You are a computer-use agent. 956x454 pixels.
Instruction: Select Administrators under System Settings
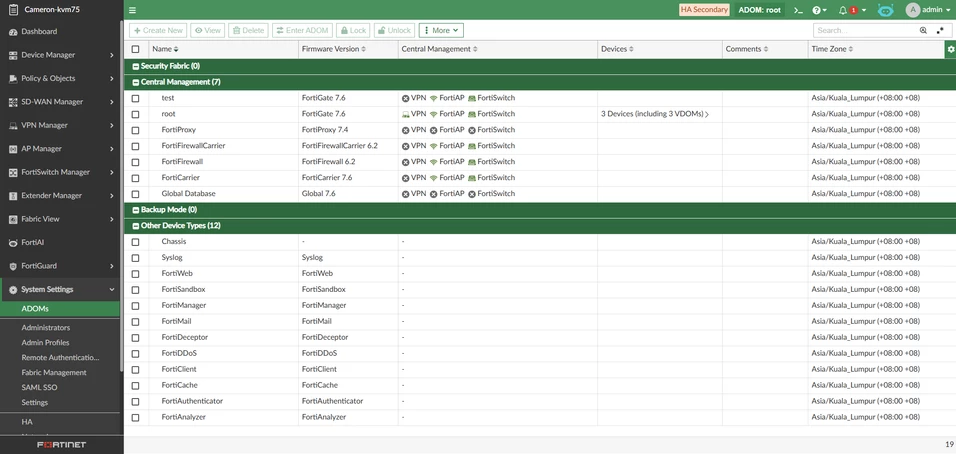point(46,327)
